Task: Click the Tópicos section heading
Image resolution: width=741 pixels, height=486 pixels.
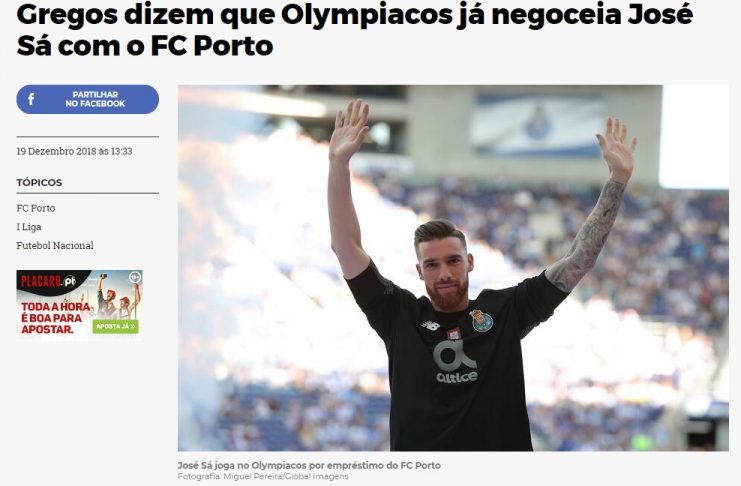Action: point(39,182)
